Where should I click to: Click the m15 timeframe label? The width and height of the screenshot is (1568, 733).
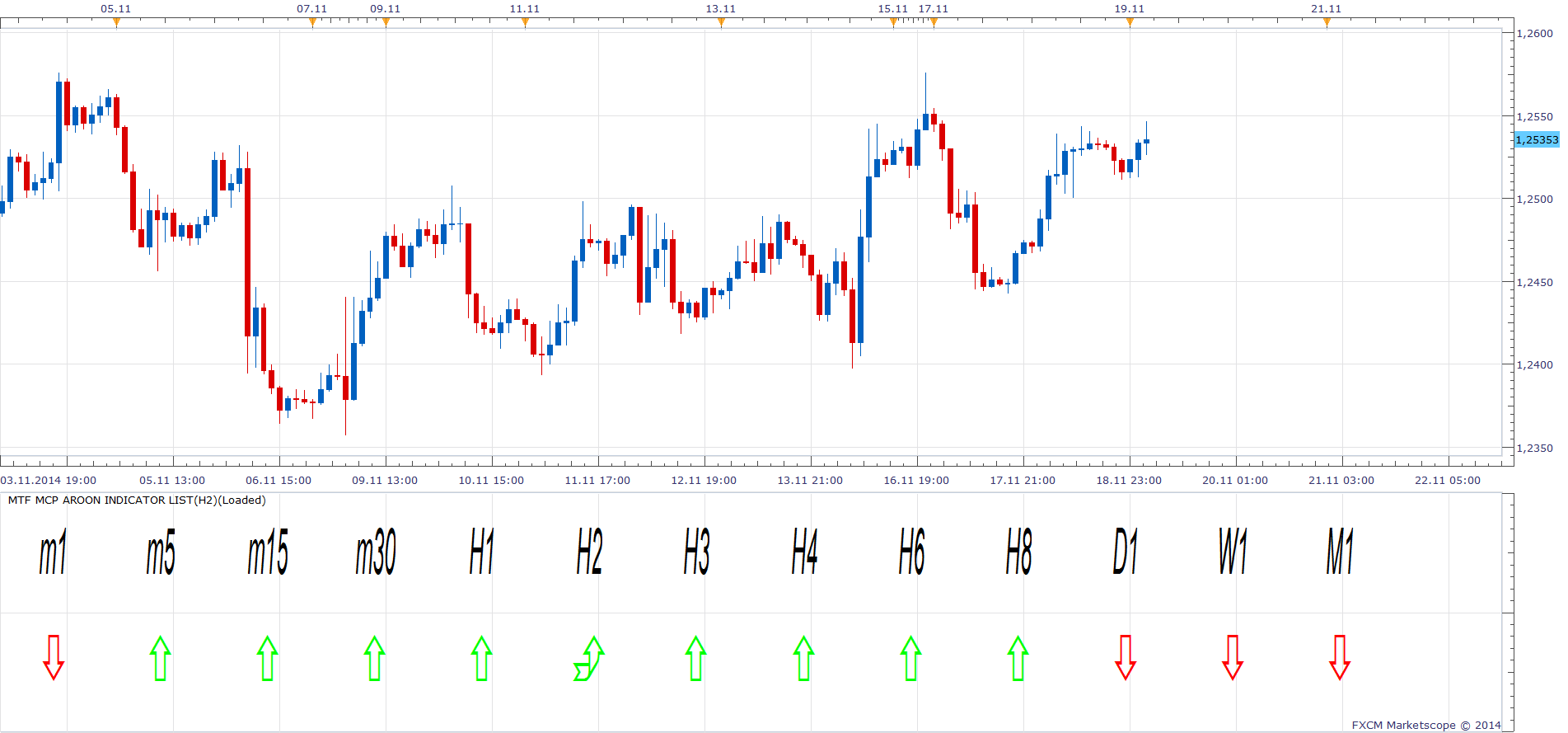tap(268, 552)
